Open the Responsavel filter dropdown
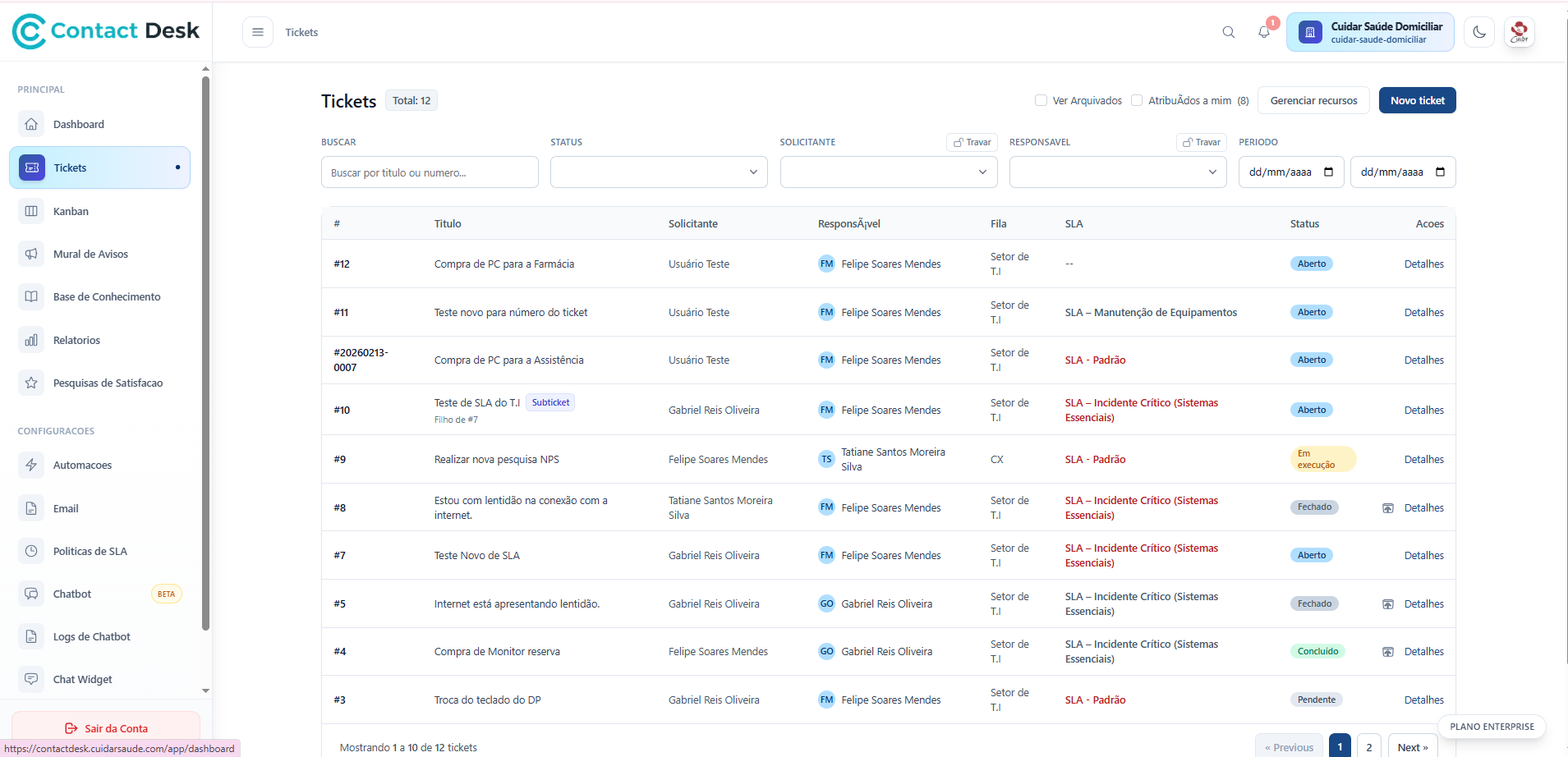This screenshot has width=1568, height=757. click(x=1117, y=172)
